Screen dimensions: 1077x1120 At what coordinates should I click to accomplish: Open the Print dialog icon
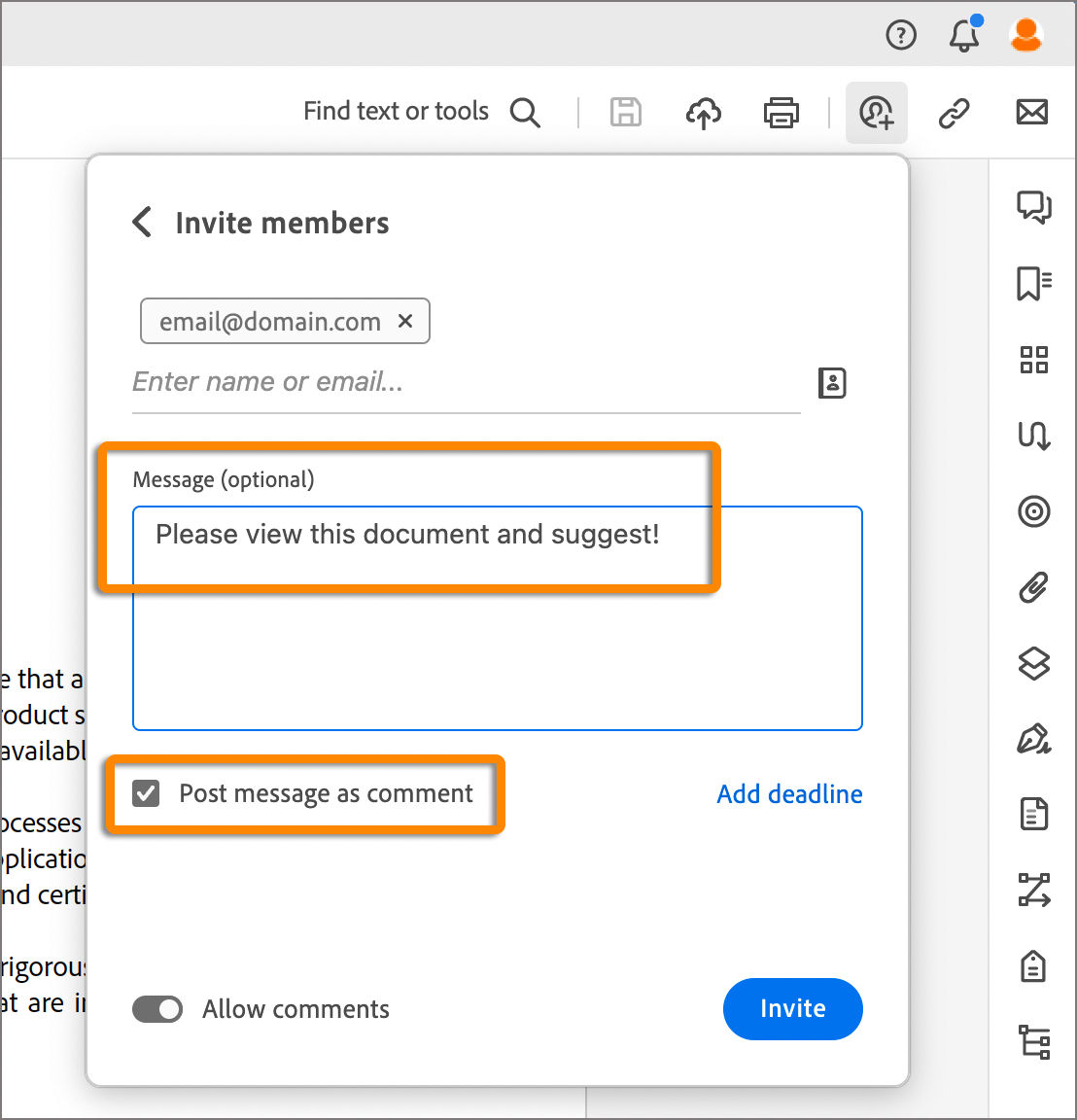pos(782,113)
